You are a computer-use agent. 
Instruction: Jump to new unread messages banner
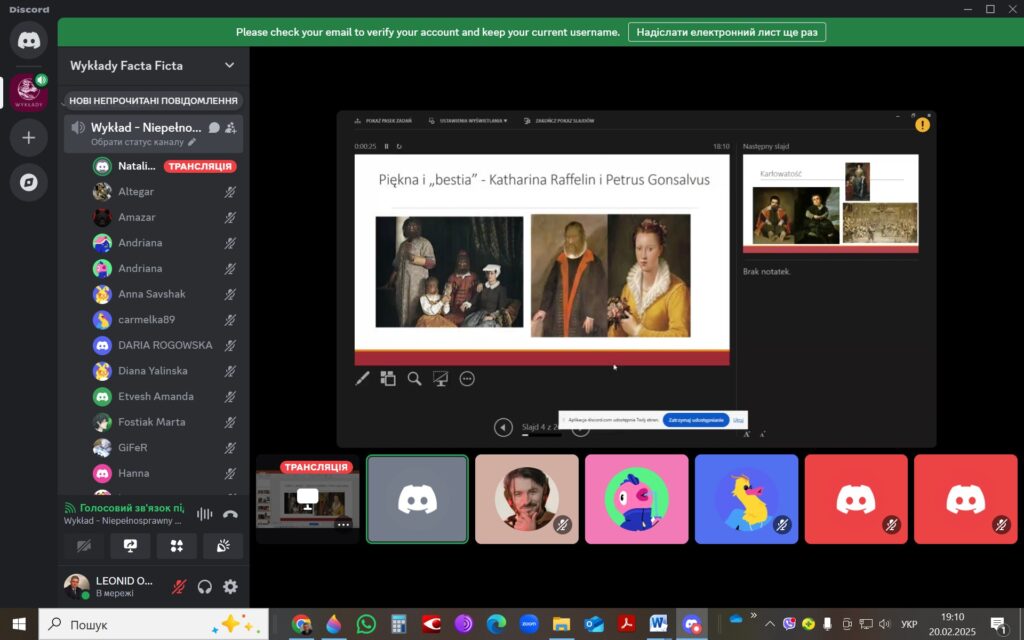[x=153, y=101]
